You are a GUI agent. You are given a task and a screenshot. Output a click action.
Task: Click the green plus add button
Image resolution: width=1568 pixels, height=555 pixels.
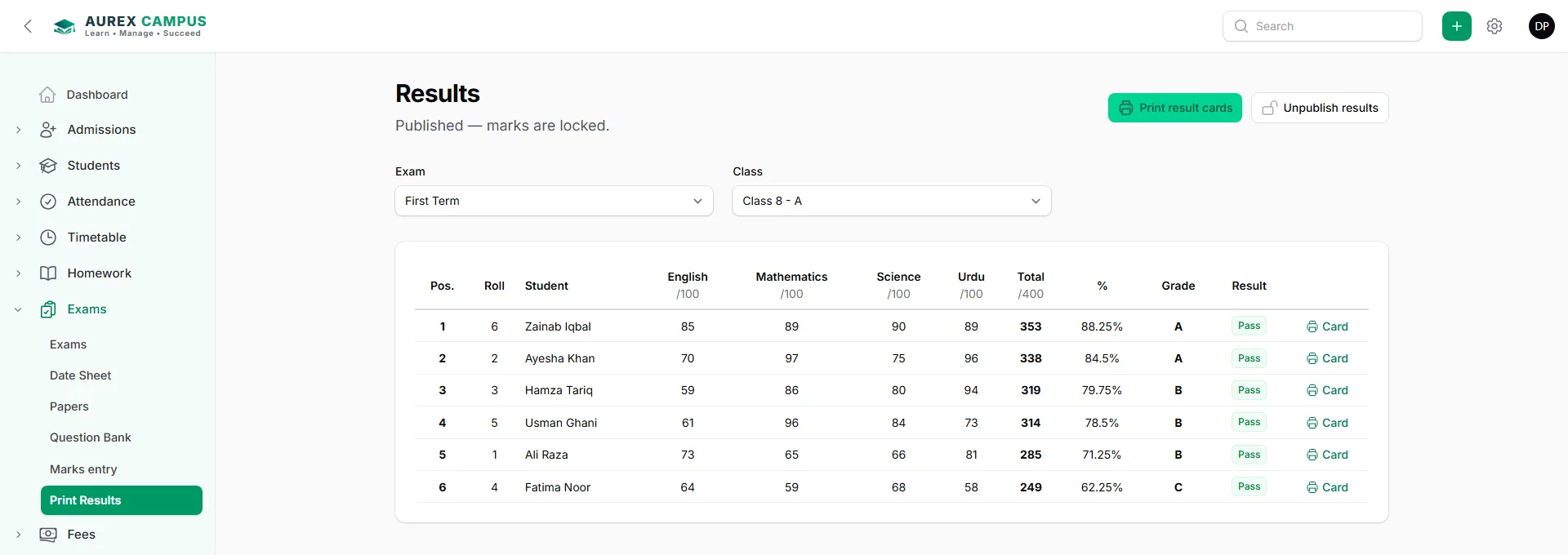(1457, 26)
